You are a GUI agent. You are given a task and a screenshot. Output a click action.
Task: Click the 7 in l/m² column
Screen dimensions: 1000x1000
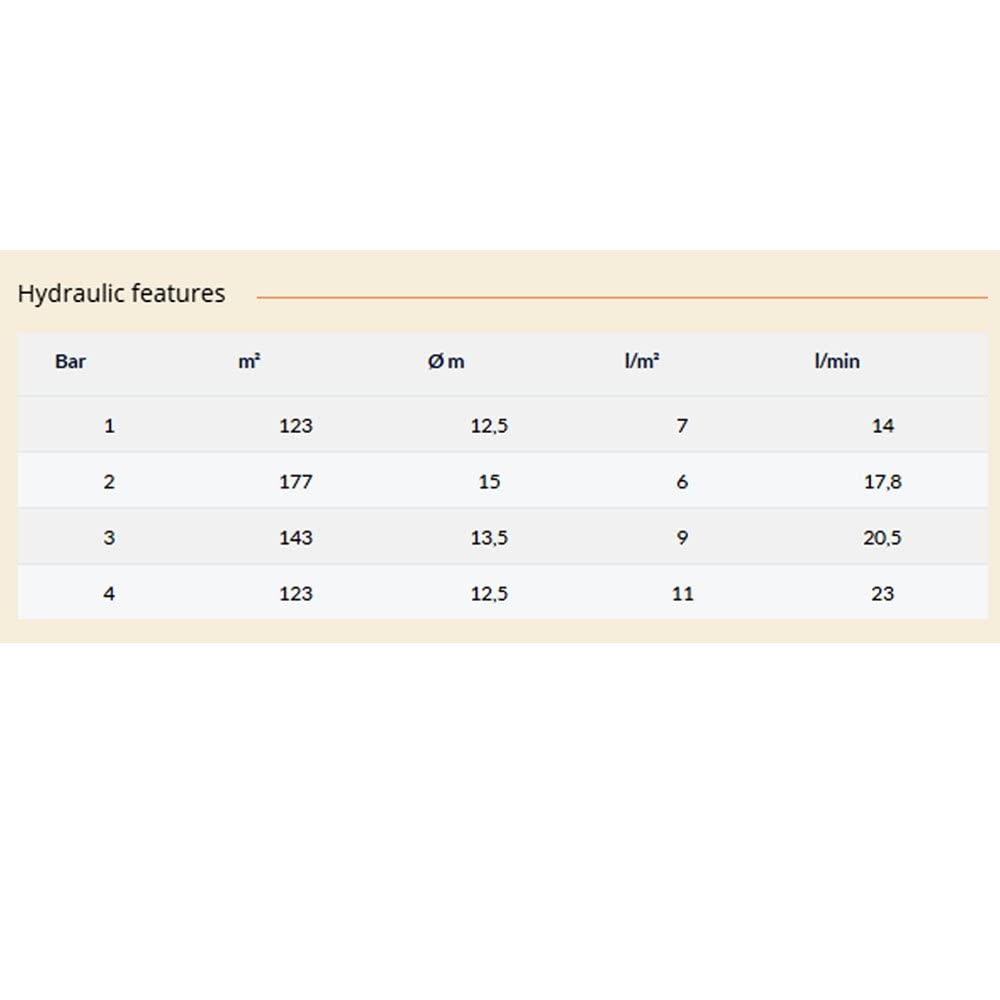pyautogui.click(x=683, y=426)
